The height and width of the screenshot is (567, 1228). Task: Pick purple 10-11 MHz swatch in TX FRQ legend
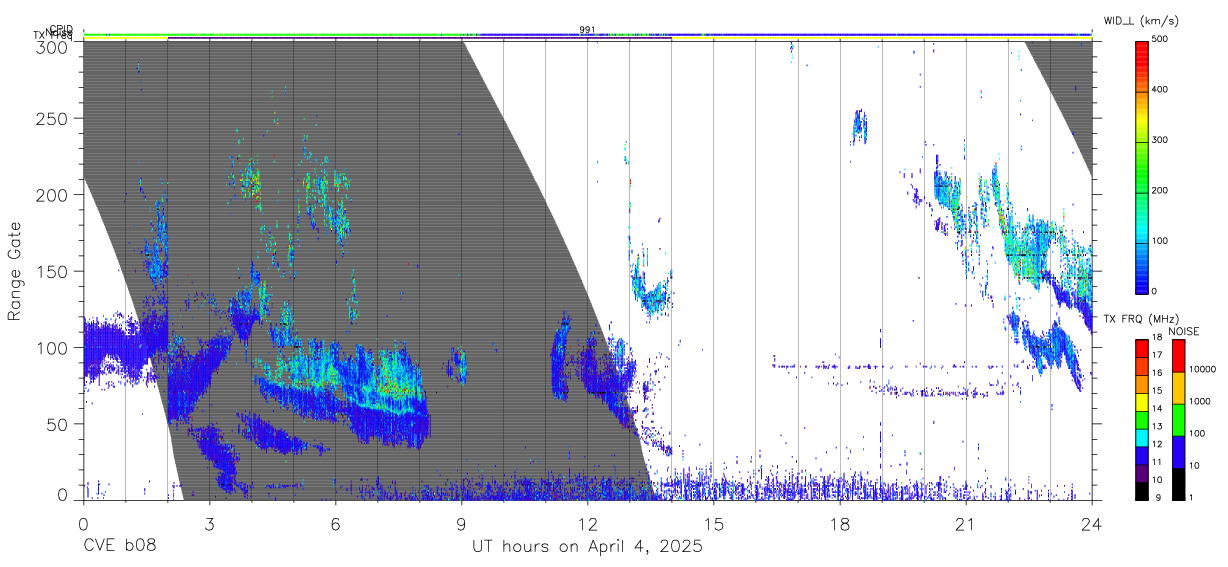coord(1141,473)
